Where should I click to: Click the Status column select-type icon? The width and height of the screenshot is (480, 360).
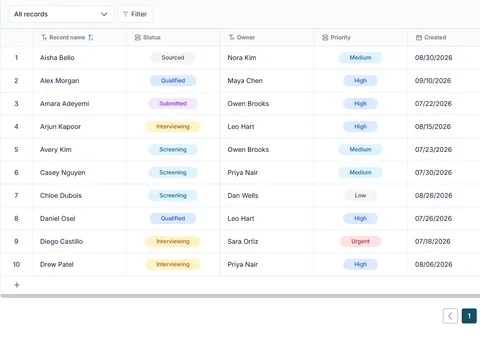(x=138, y=38)
